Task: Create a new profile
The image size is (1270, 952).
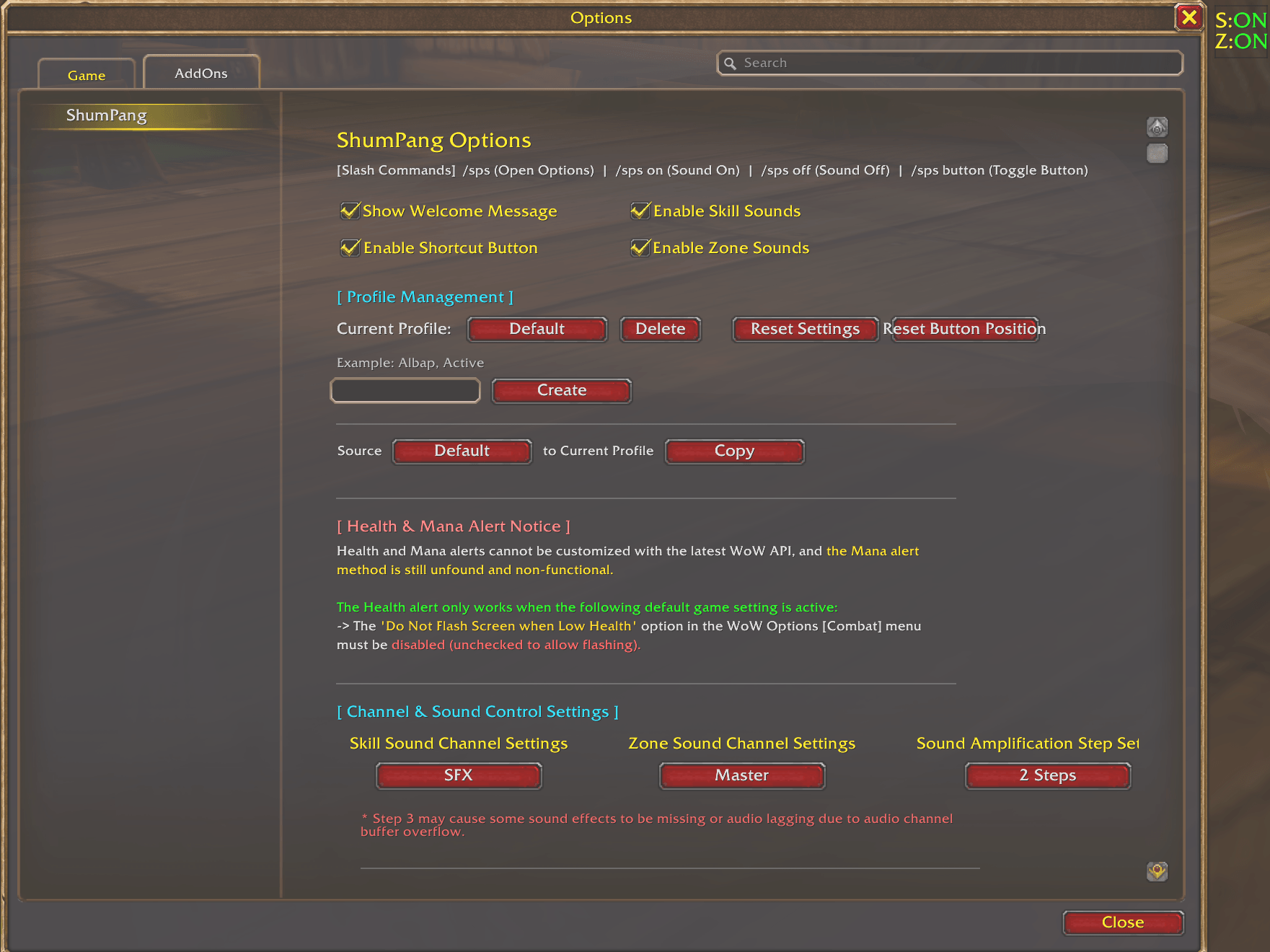Action: (x=562, y=390)
